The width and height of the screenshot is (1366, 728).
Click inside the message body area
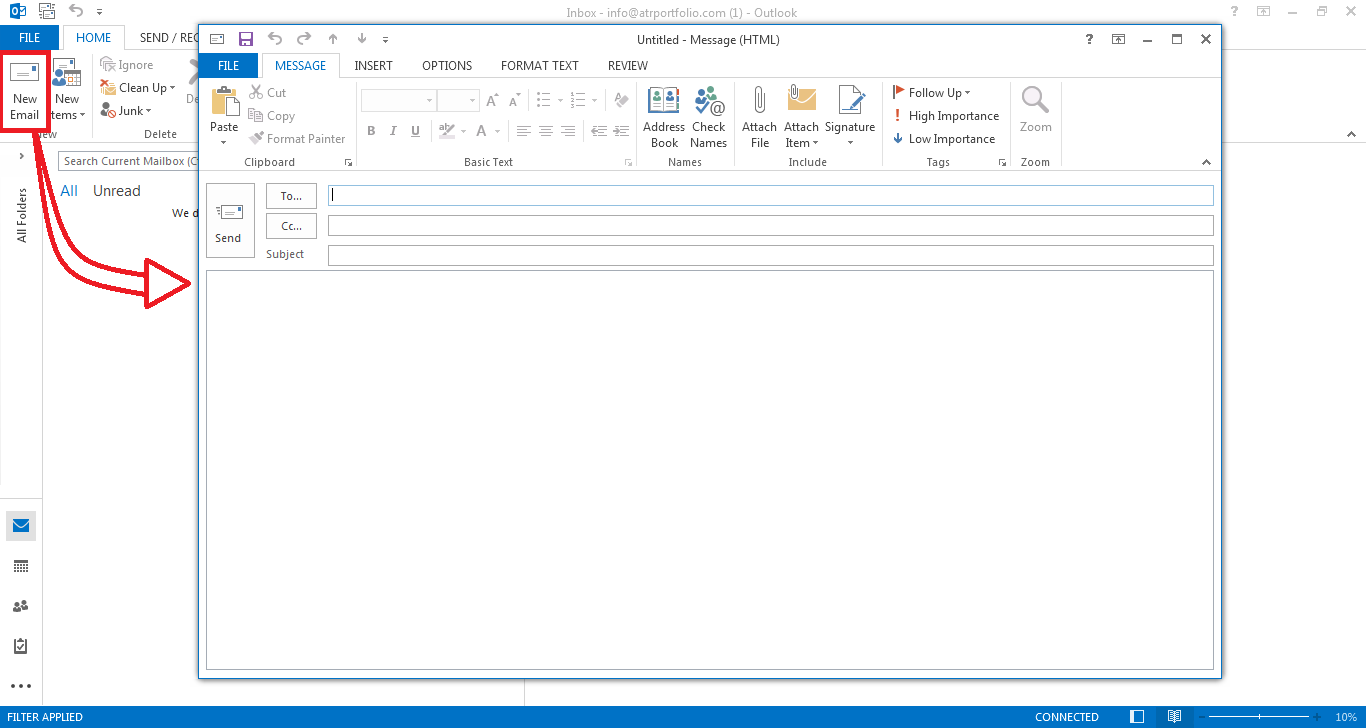tap(710, 470)
